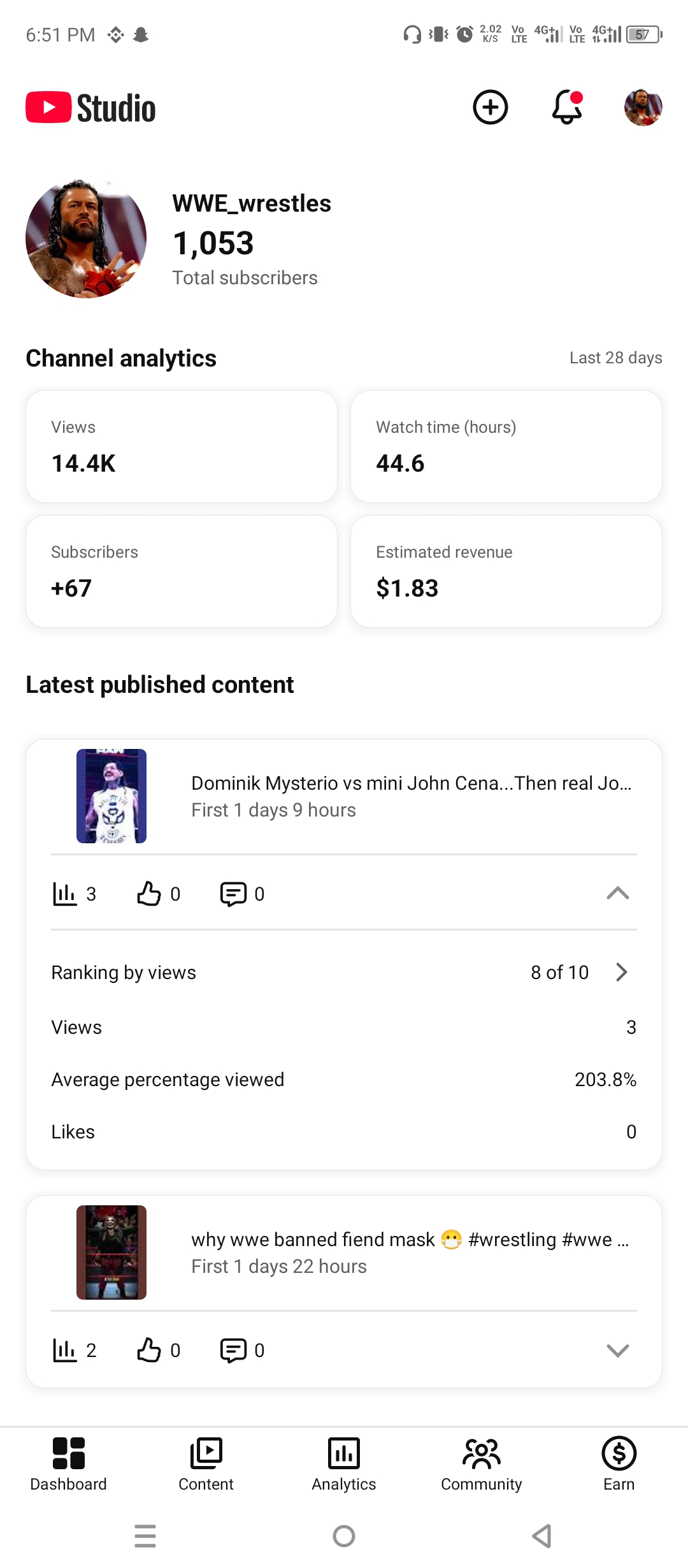This screenshot has width=688, height=1568.
Task: Tap the Android back navigation button
Action: coord(541,1536)
